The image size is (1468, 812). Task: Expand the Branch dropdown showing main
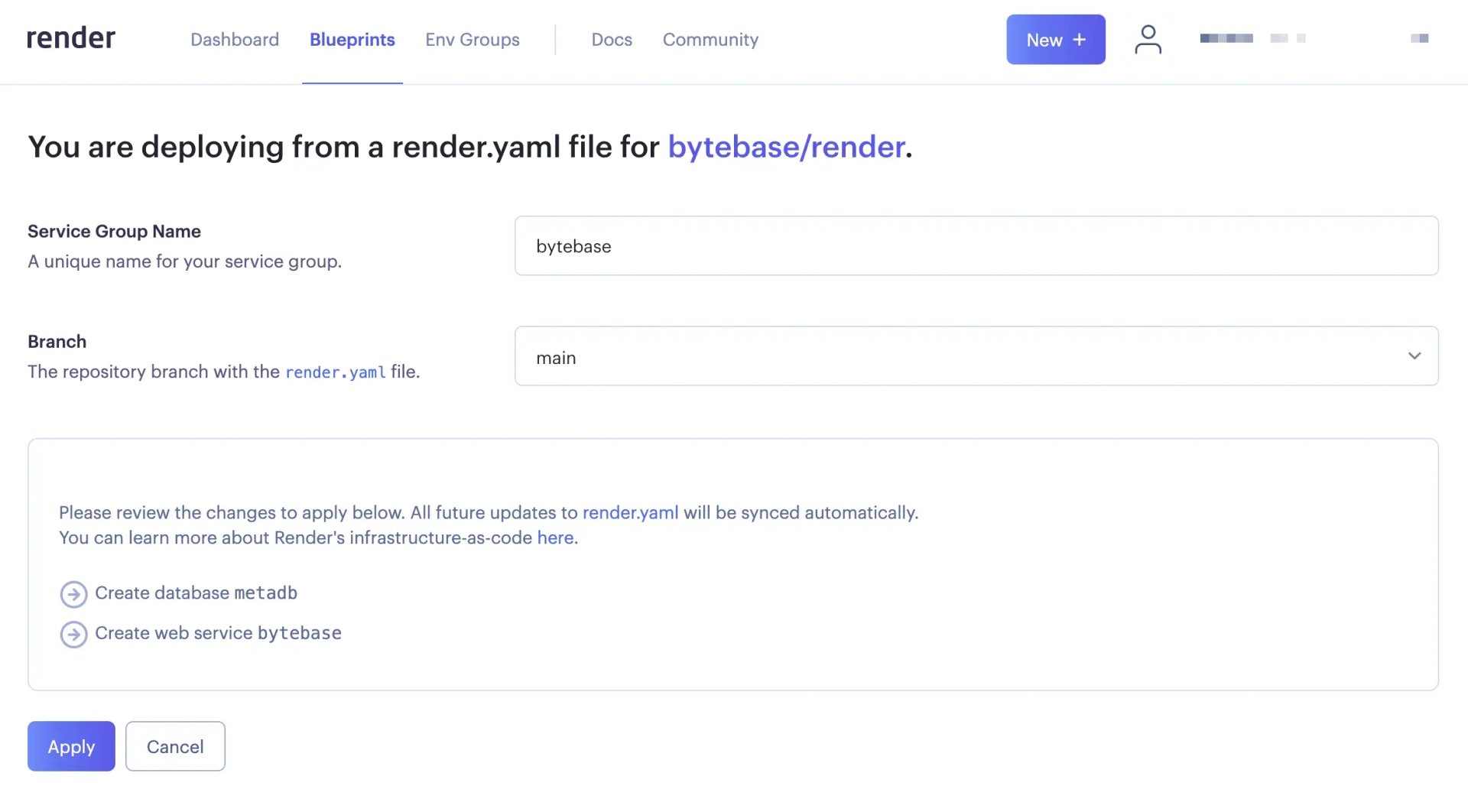976,356
